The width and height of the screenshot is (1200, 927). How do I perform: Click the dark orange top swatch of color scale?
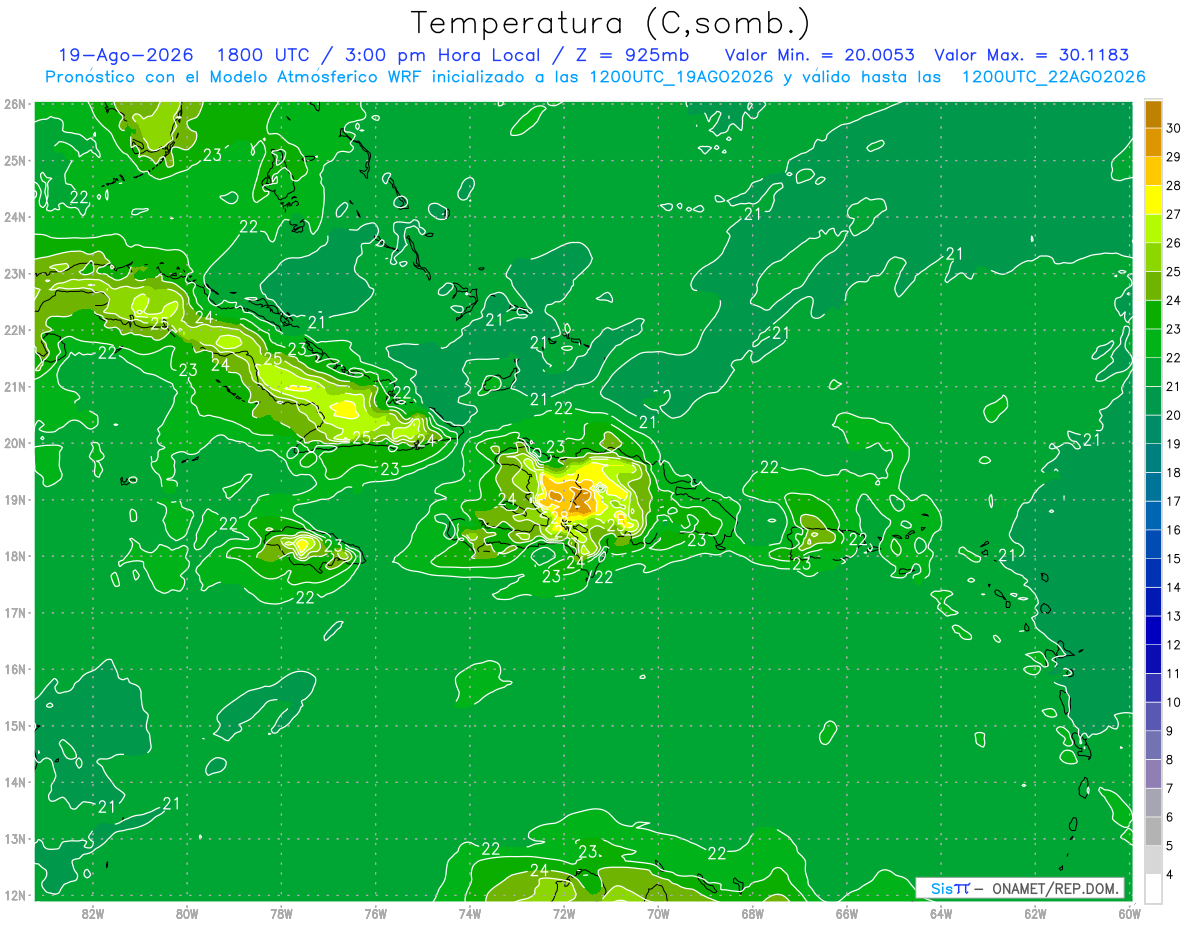click(1153, 115)
